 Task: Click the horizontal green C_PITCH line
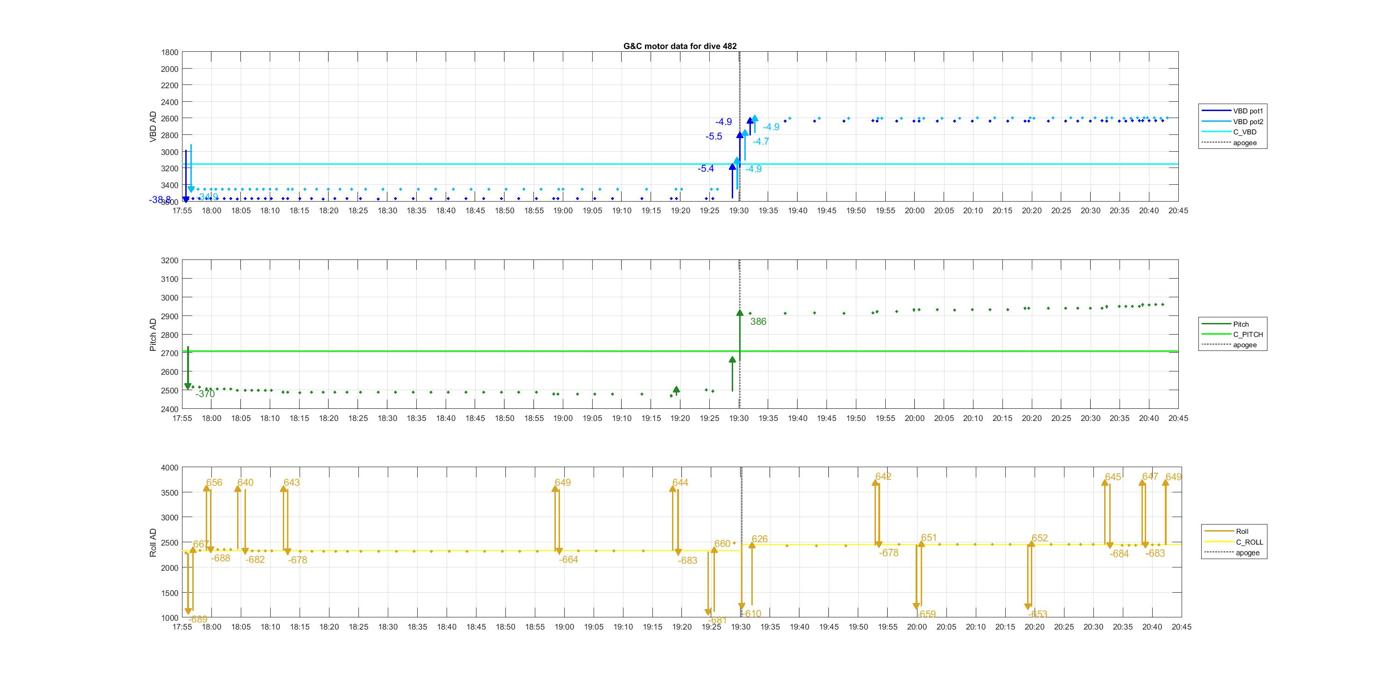click(x=680, y=351)
